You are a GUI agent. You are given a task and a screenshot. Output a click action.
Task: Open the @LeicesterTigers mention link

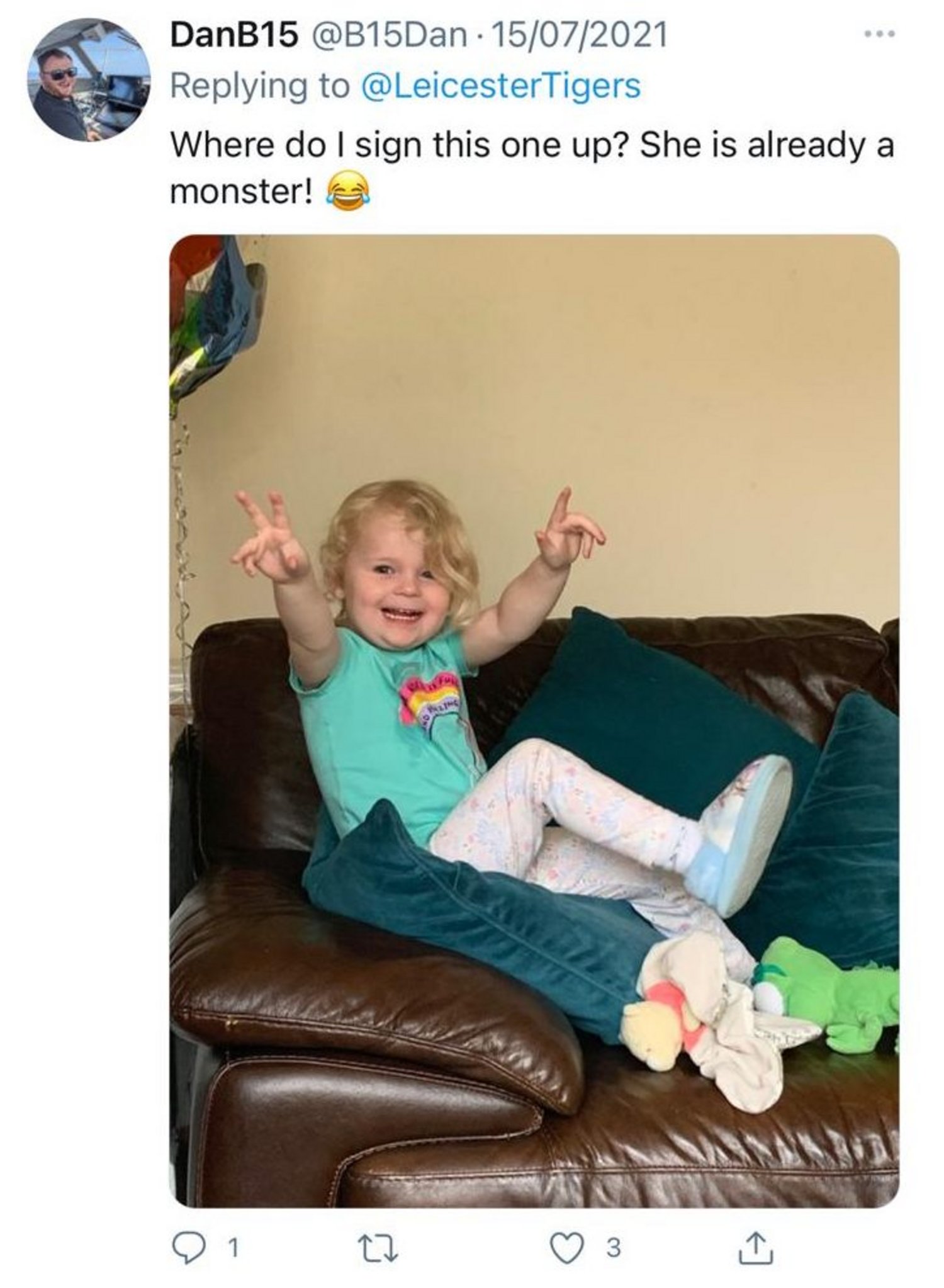(x=500, y=85)
